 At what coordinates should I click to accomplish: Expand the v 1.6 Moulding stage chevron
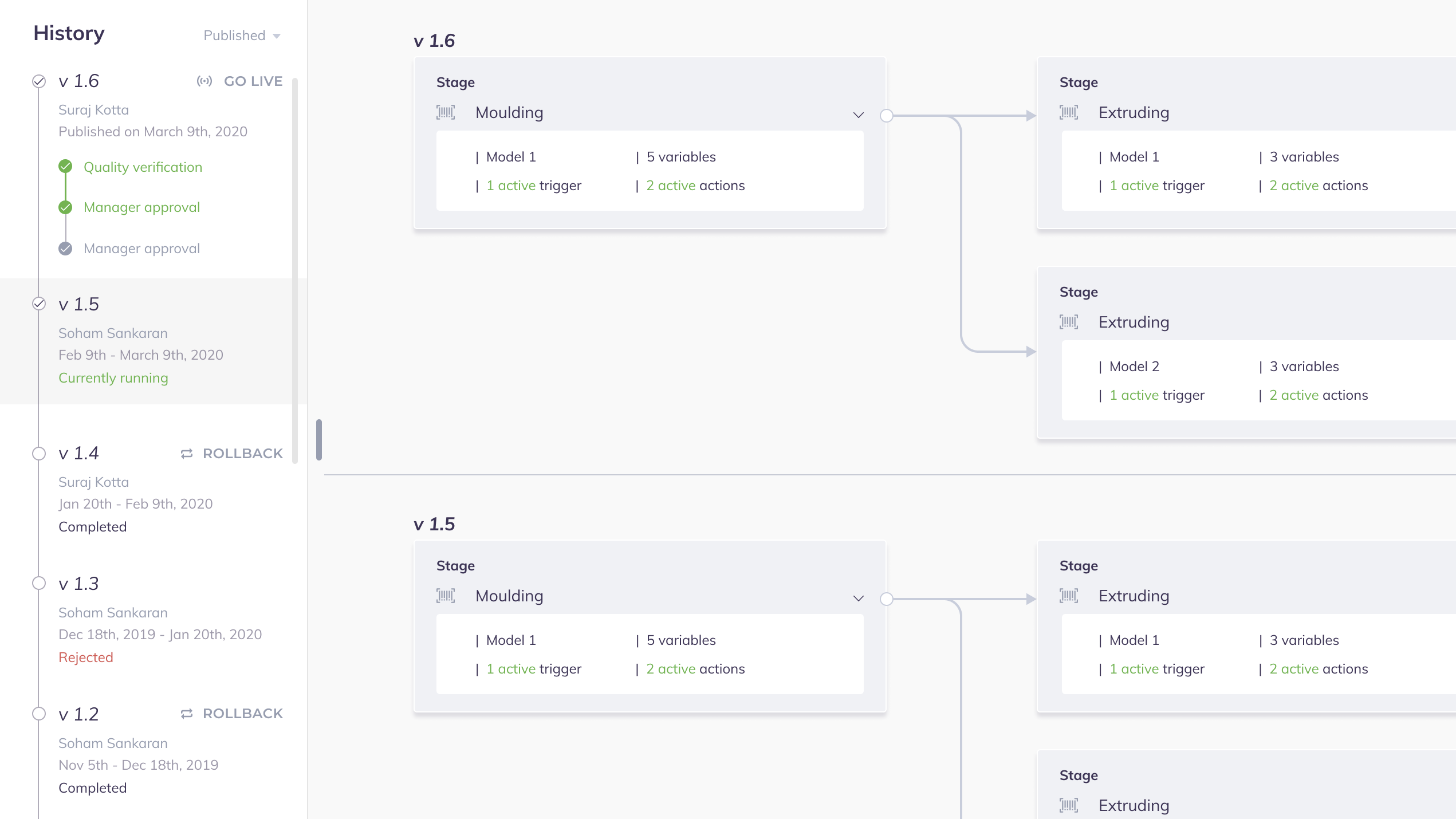point(858,115)
